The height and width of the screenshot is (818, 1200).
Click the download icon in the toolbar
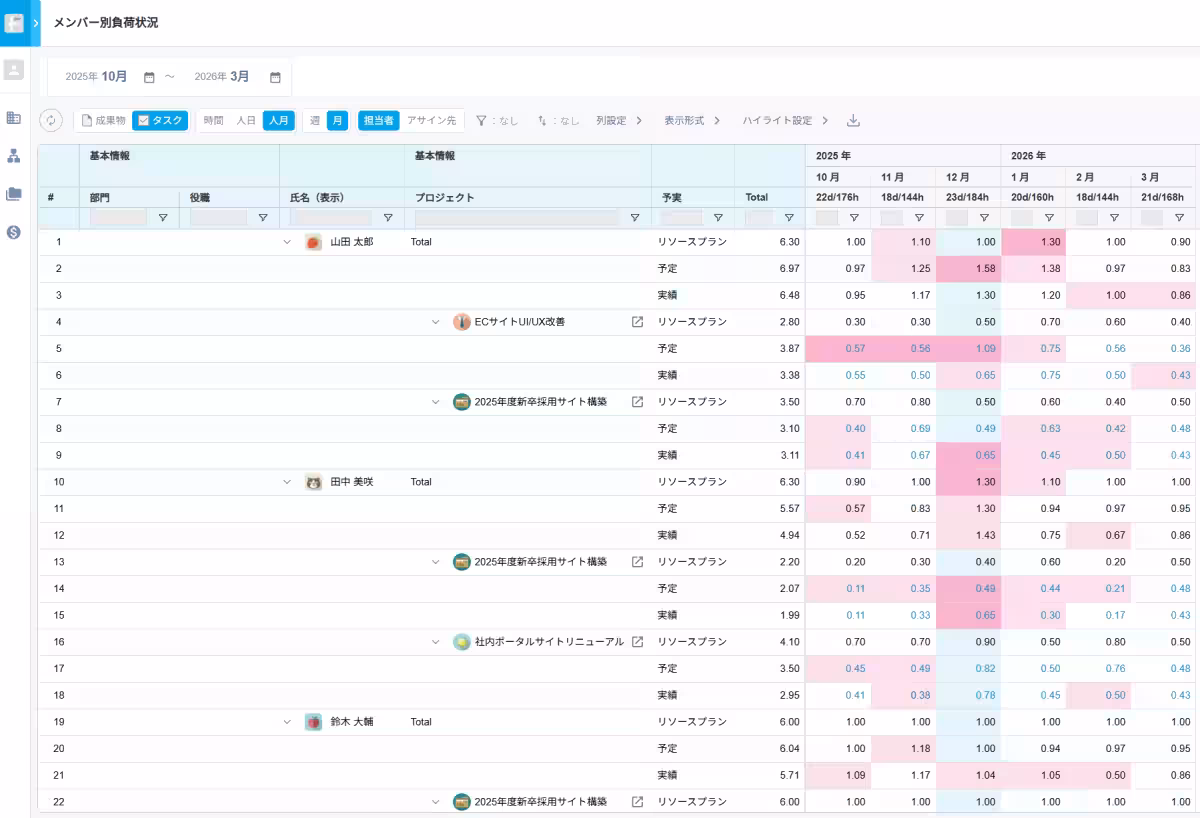pos(853,120)
